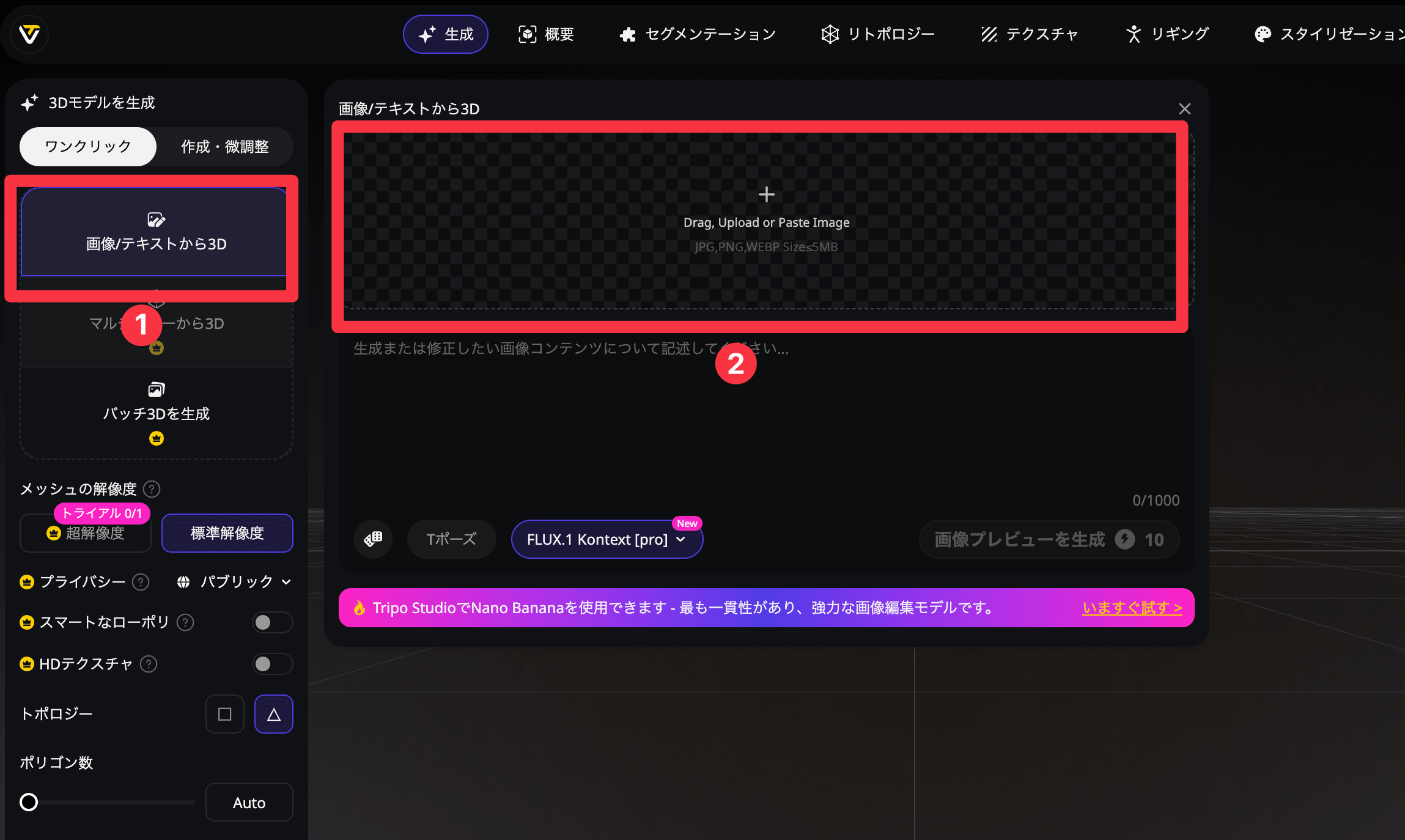
Task: Open batch 3D generation option
Action: [x=157, y=413]
